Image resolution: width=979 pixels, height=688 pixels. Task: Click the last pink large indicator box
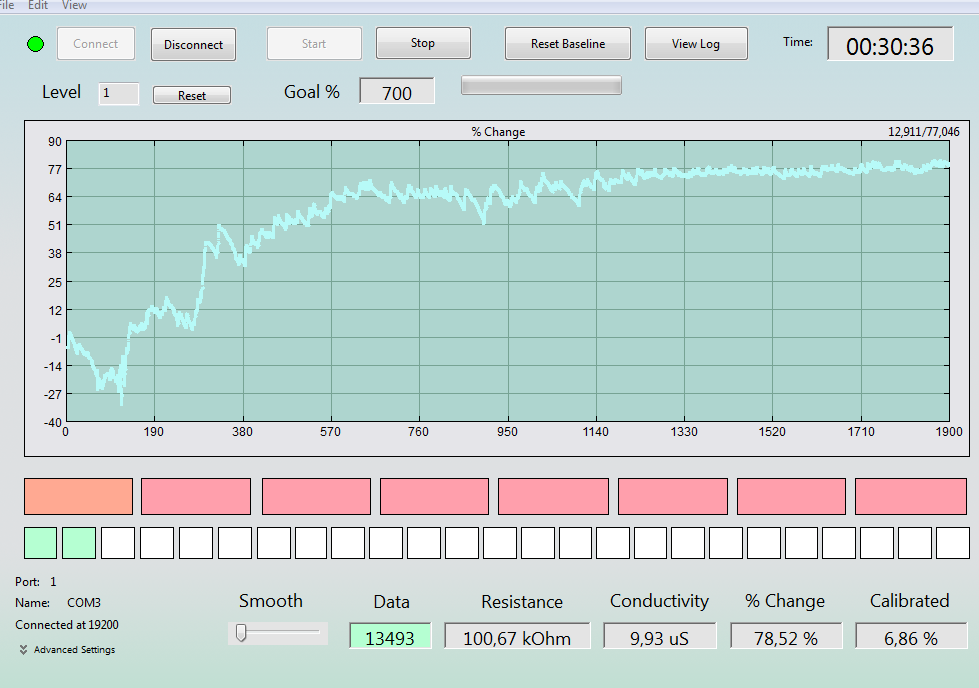click(x=910, y=497)
